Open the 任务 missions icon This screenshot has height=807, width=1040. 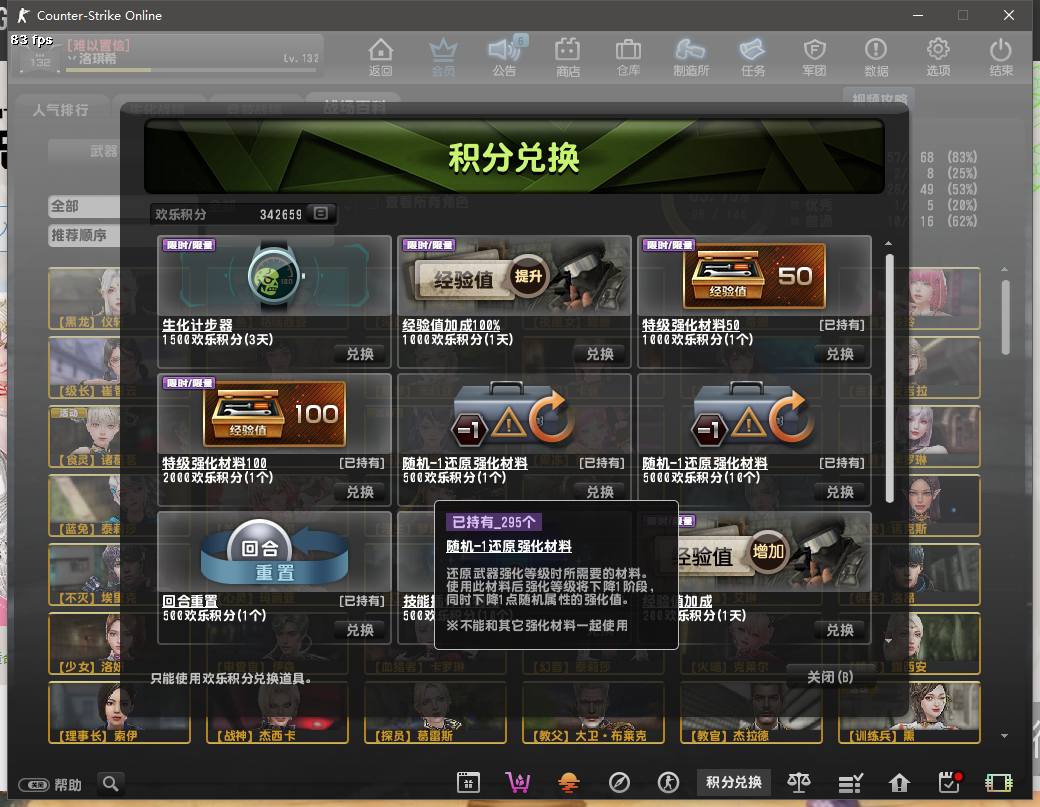pos(752,57)
